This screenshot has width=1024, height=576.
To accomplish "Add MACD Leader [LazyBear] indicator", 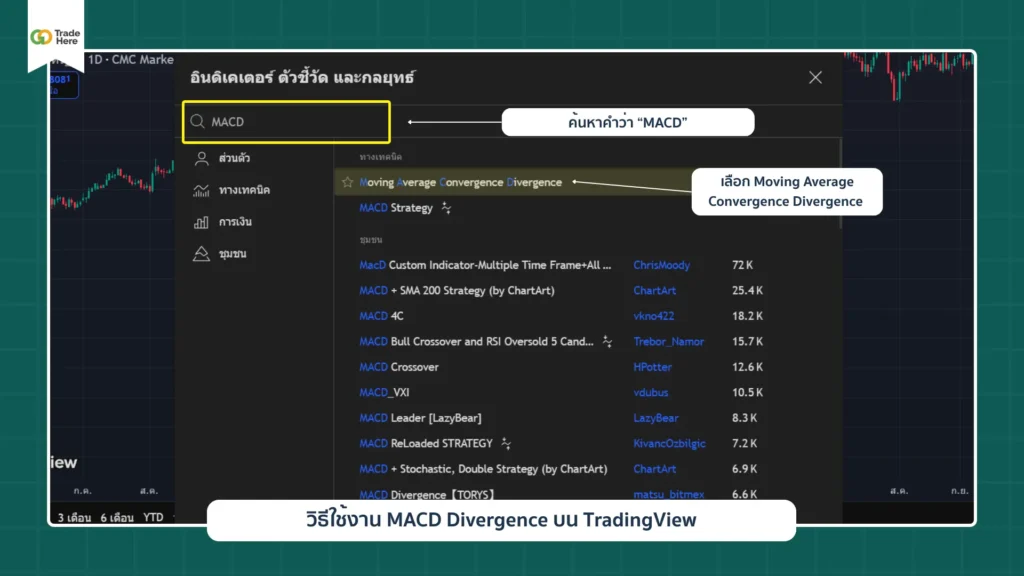I will (x=420, y=418).
